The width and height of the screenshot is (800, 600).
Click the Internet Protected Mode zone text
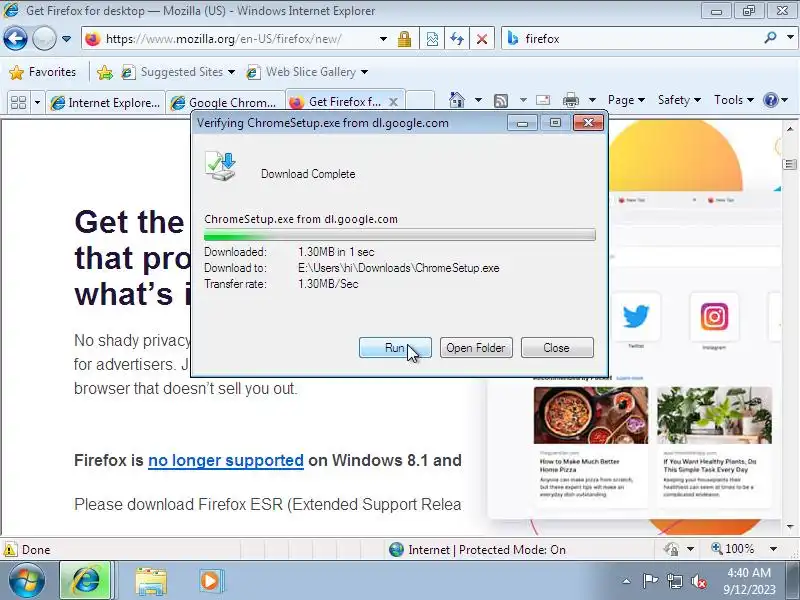click(x=487, y=549)
